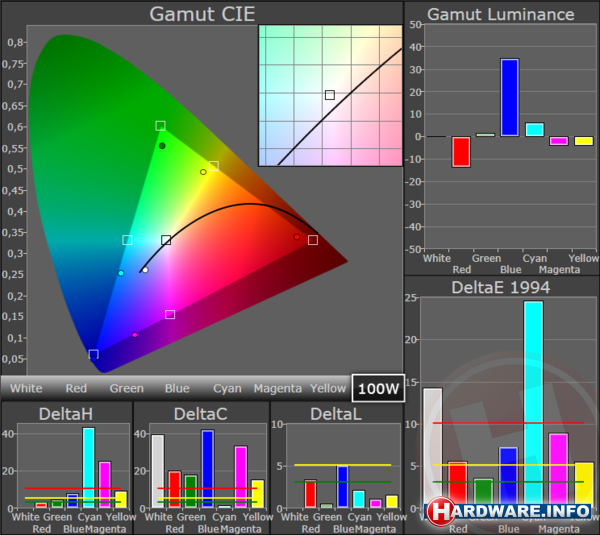Click the red bar in DeltaC chart
This screenshot has height=535, width=600.
[x=174, y=489]
